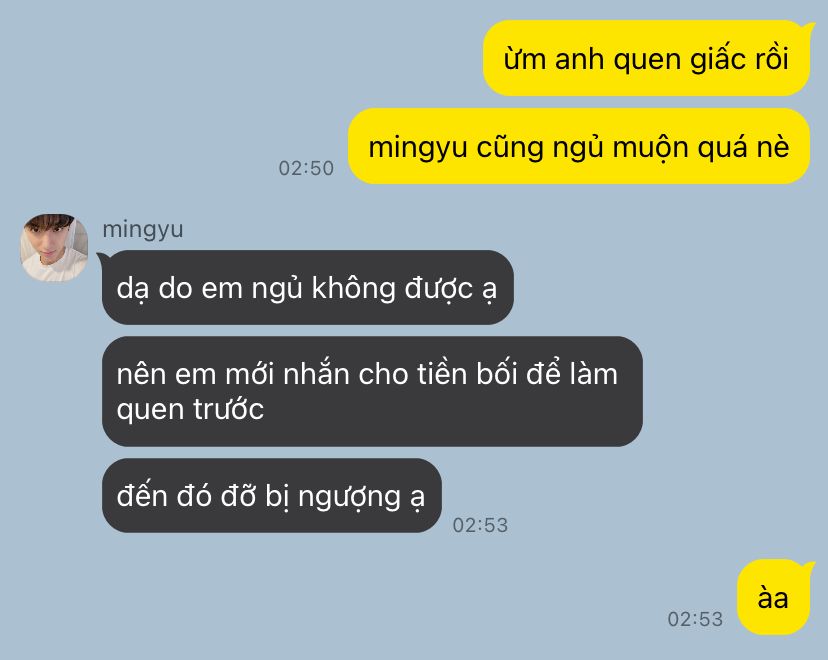Click the word 'không' in mingyu's first message
The width and height of the screenshot is (828, 660).
pyautogui.click(x=353, y=289)
